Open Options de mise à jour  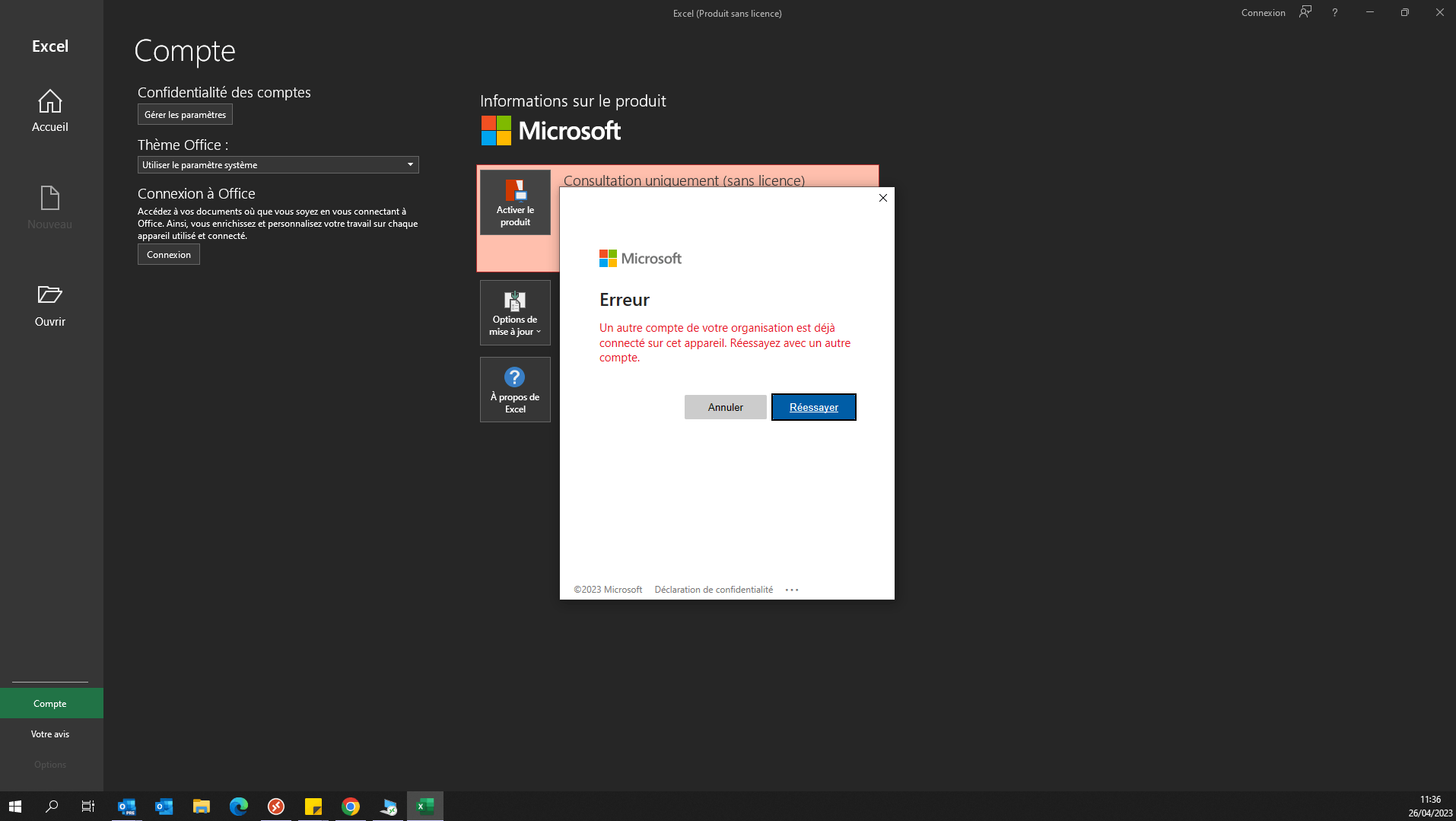pos(515,313)
